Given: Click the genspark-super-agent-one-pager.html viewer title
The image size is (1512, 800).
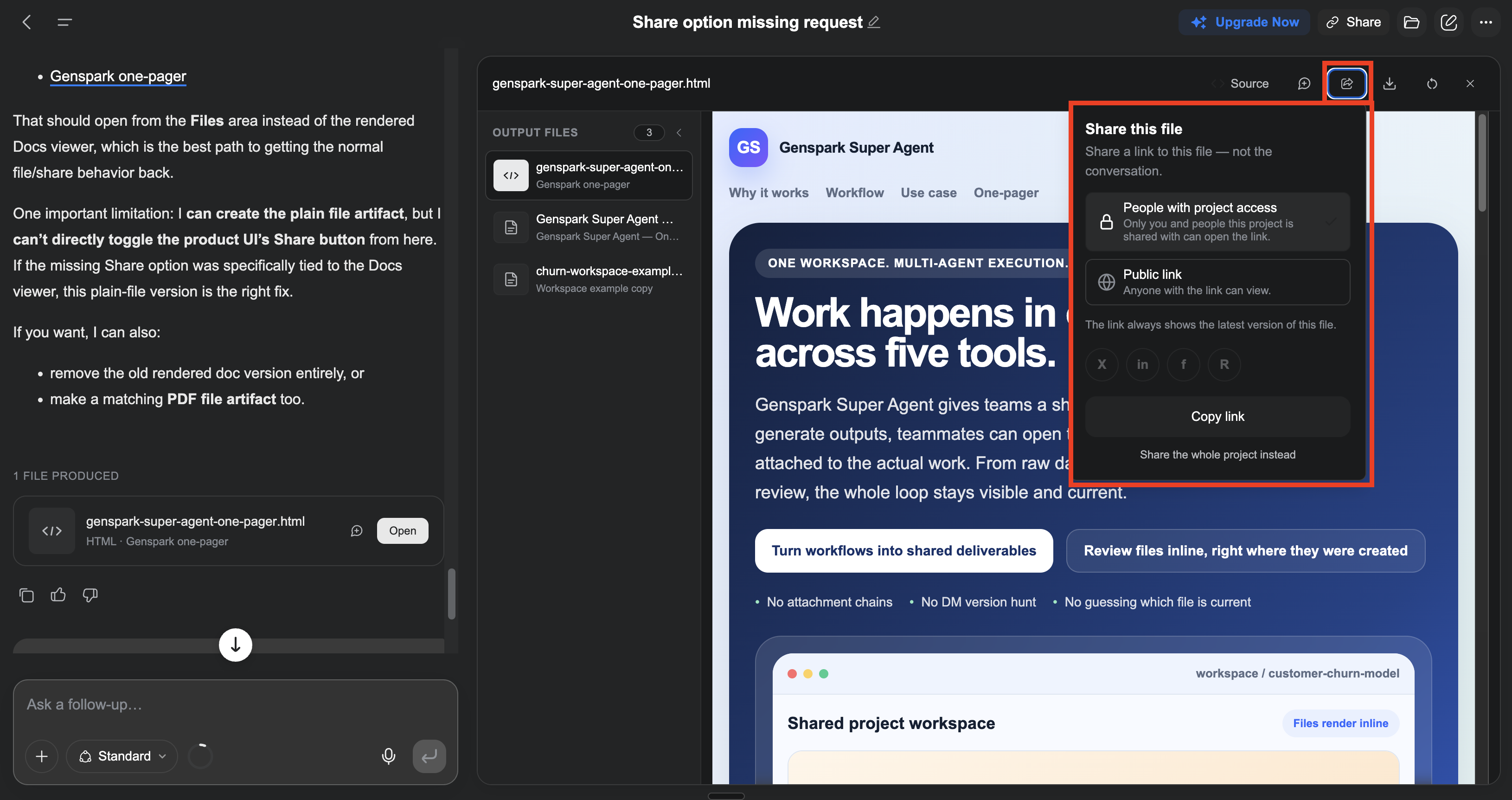Looking at the screenshot, I should [x=601, y=84].
